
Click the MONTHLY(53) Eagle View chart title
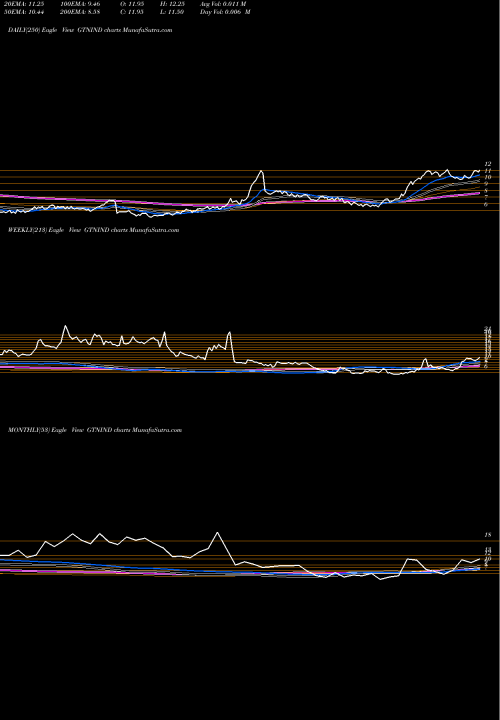point(95,430)
